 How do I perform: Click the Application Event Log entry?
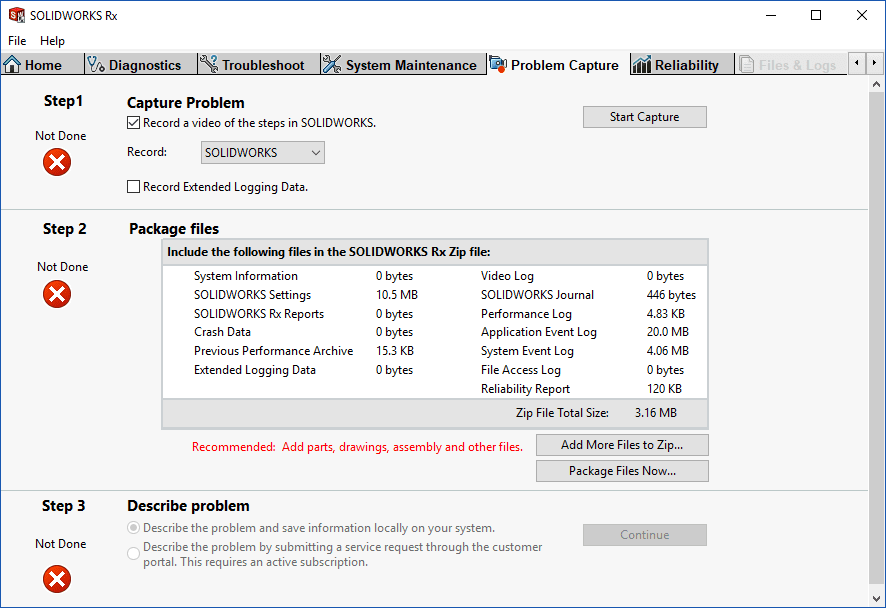tap(538, 332)
